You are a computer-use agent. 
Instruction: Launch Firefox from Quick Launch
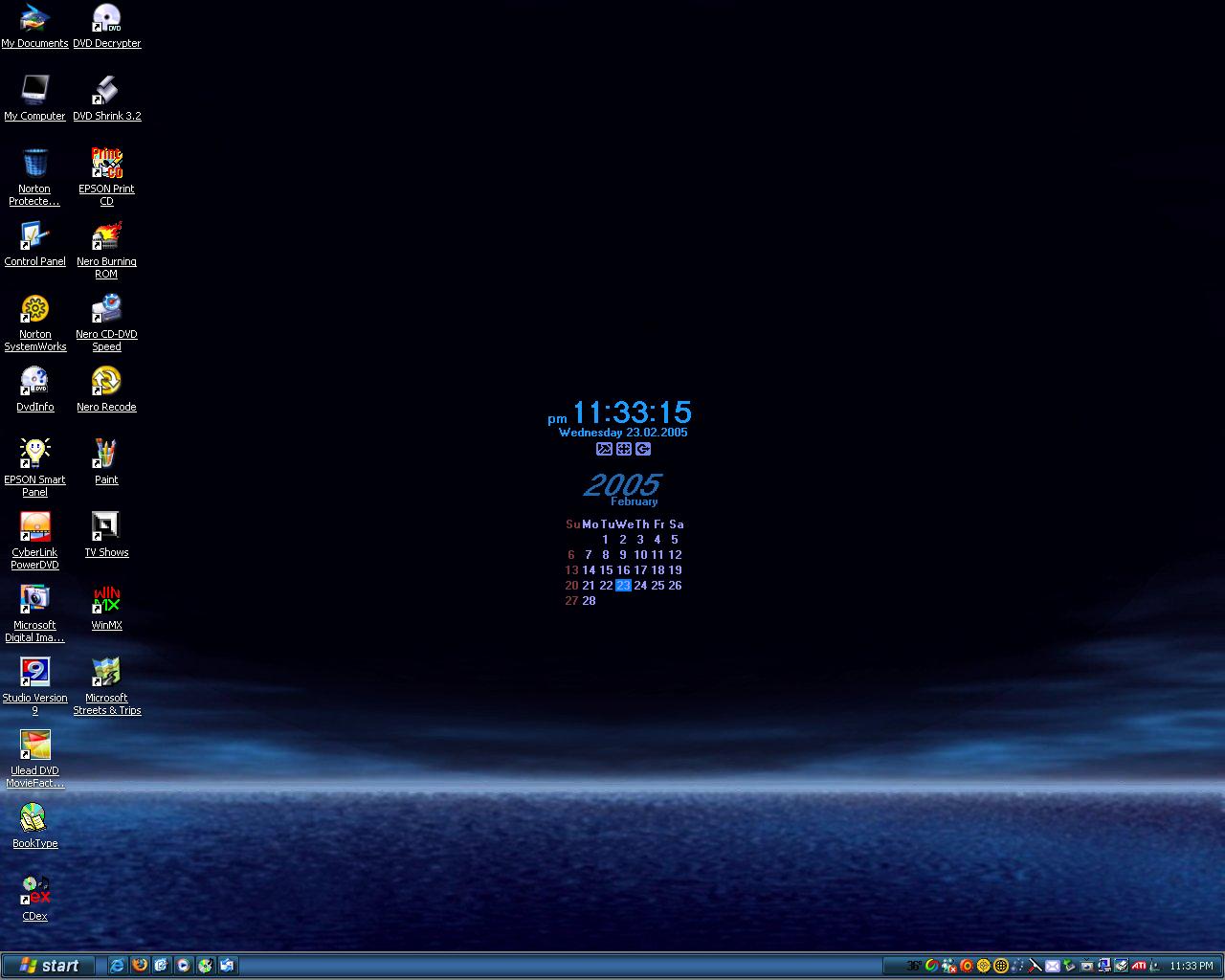tap(140, 966)
